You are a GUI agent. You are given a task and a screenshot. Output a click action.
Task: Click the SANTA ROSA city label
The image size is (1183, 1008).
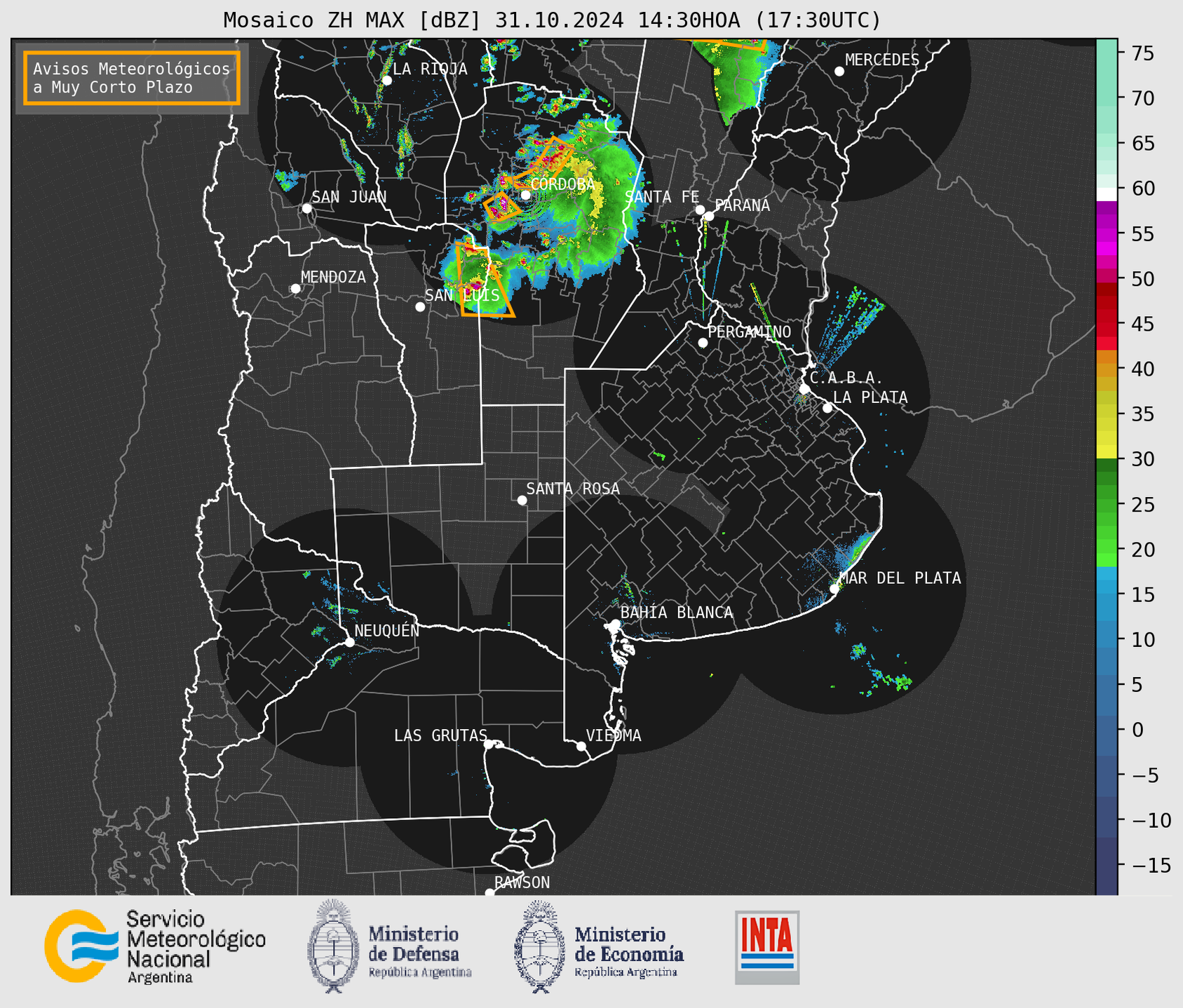[573, 489]
